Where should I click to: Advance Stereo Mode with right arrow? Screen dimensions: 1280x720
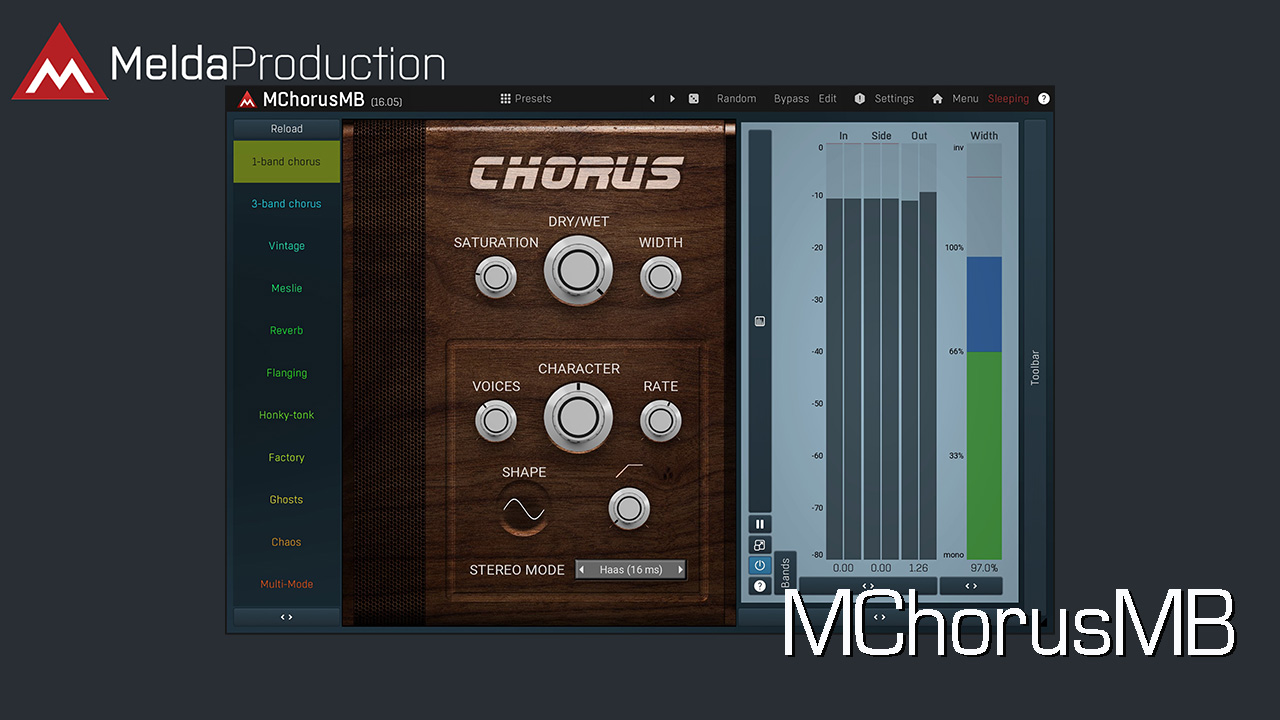[x=681, y=570]
